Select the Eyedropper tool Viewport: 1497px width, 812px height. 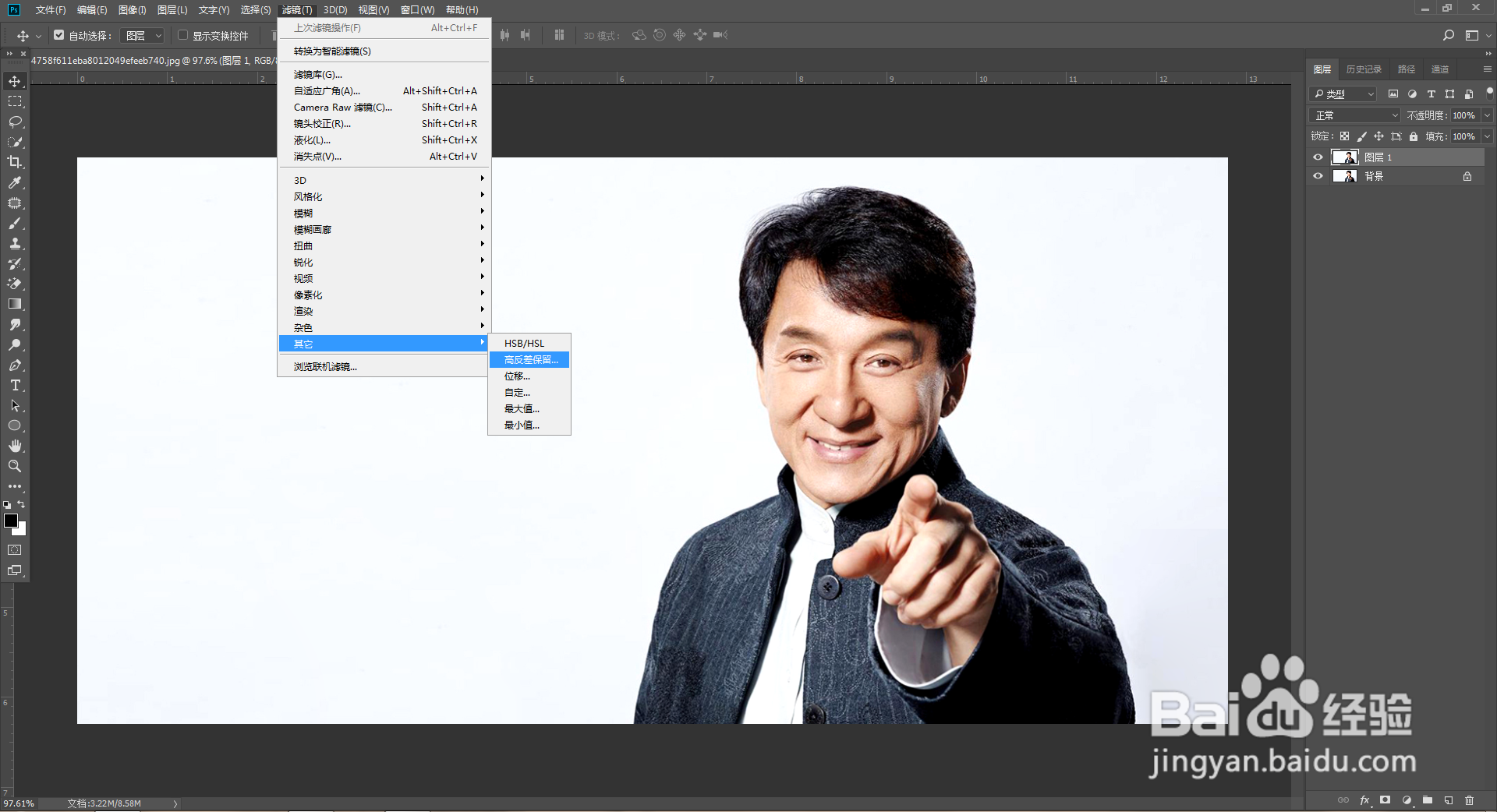15,182
